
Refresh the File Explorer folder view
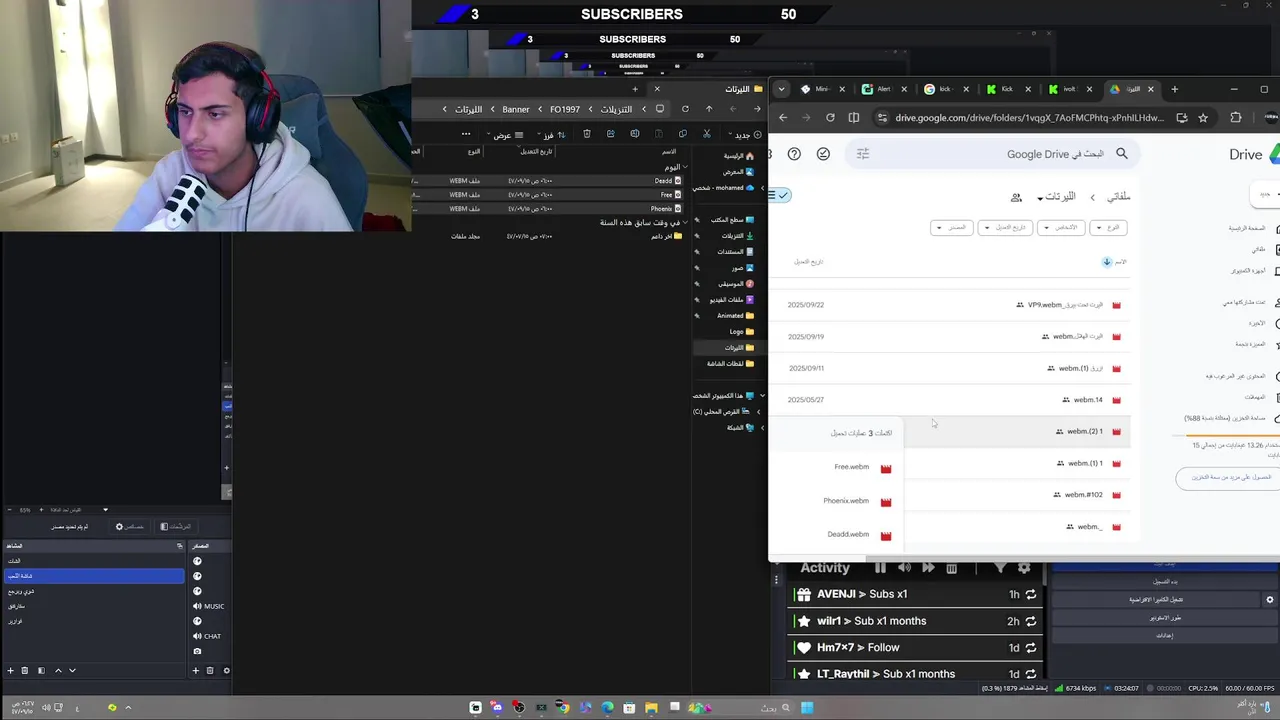tap(685, 109)
